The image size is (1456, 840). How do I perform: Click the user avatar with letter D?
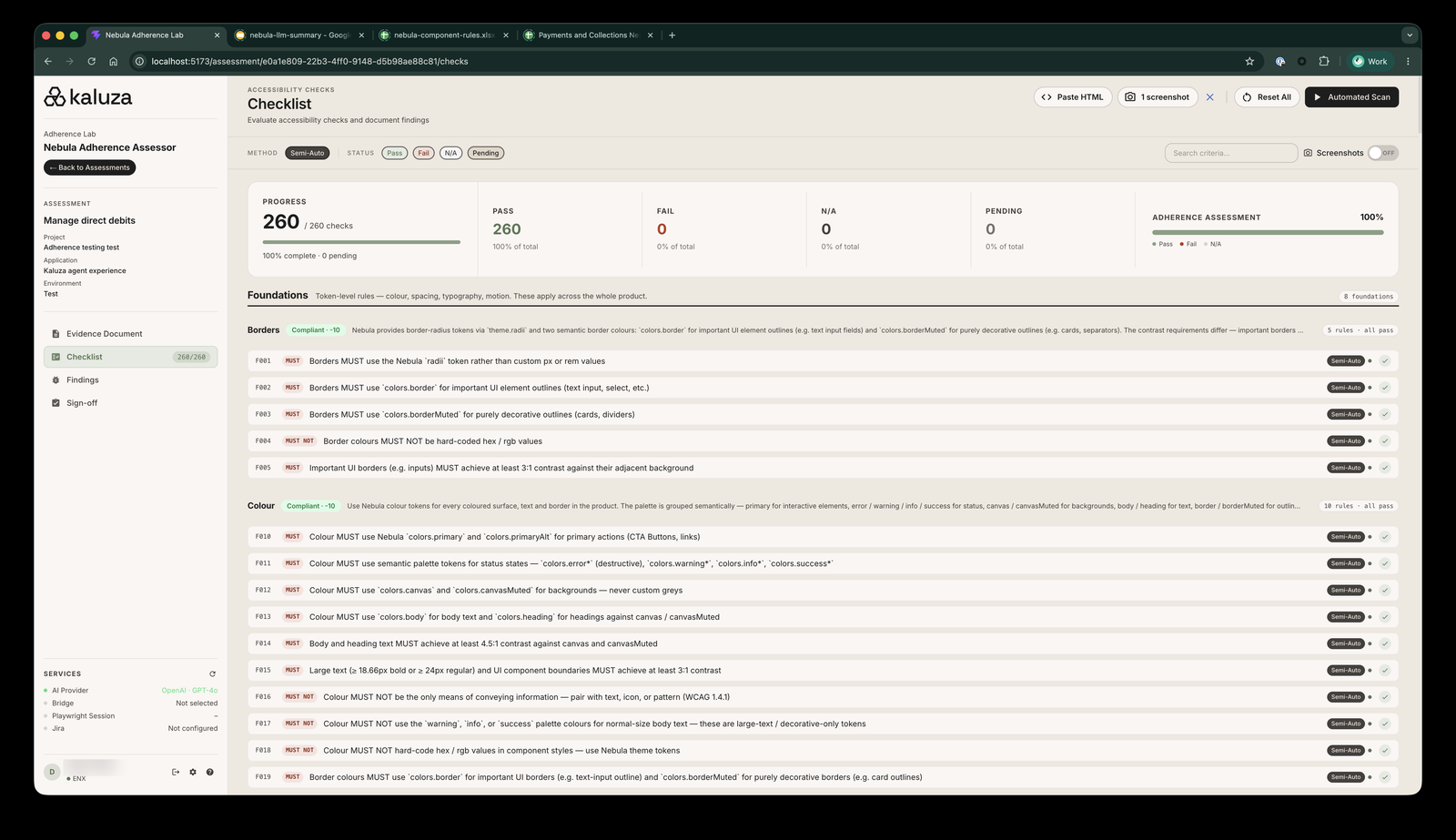pos(52,772)
